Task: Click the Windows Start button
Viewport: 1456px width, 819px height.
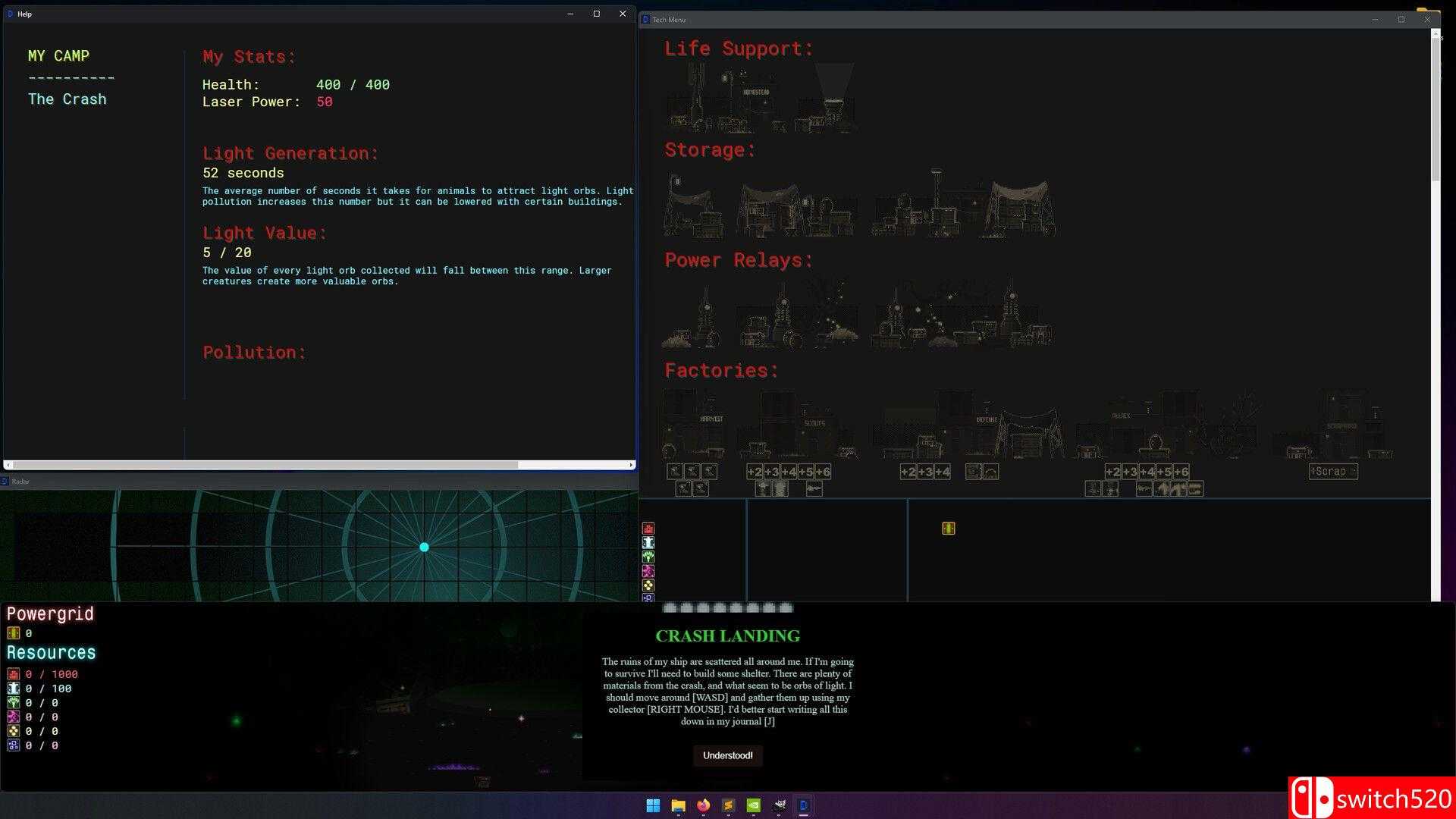Action: (653, 805)
